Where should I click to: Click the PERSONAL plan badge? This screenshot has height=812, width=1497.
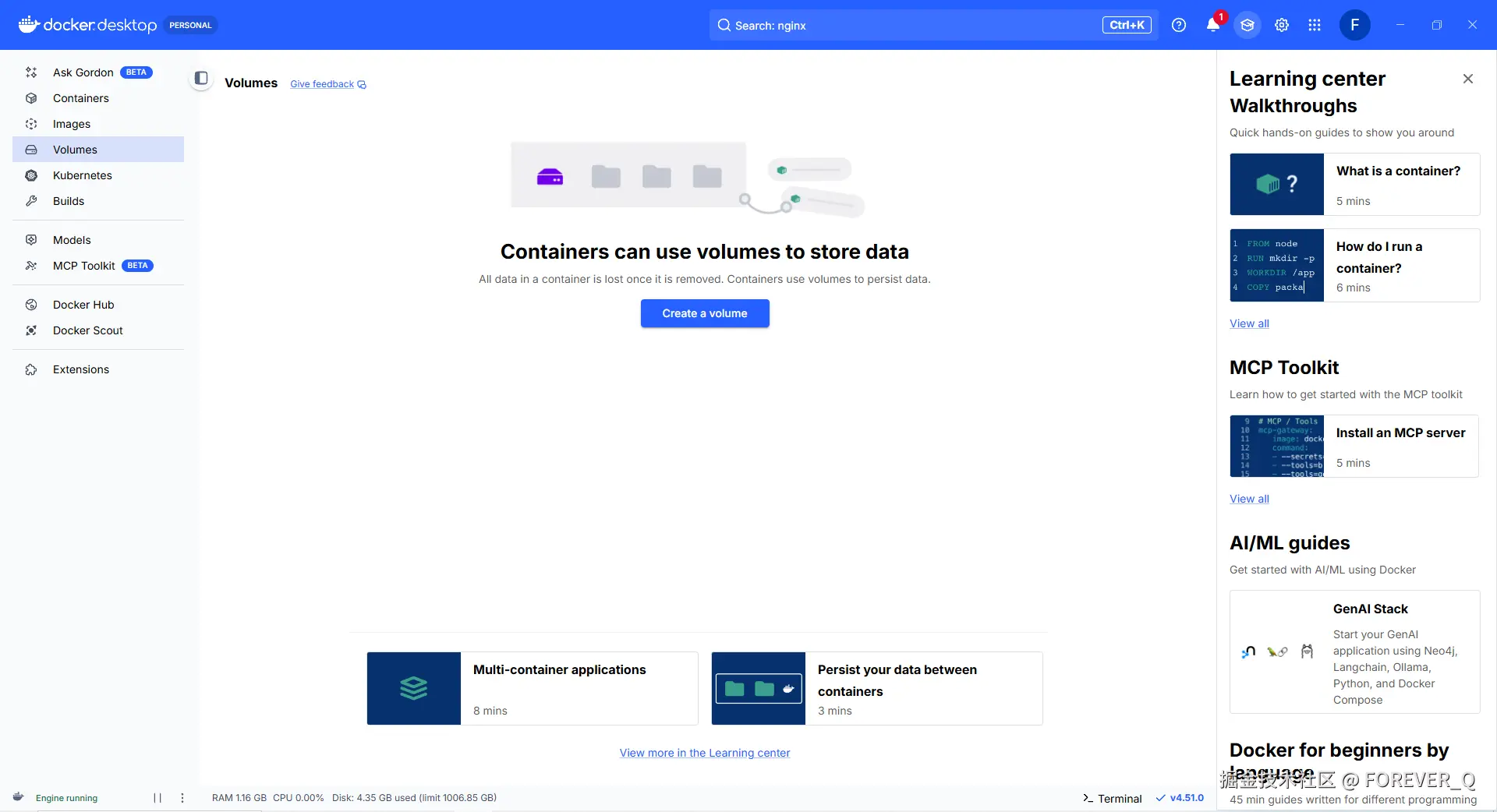click(x=190, y=25)
